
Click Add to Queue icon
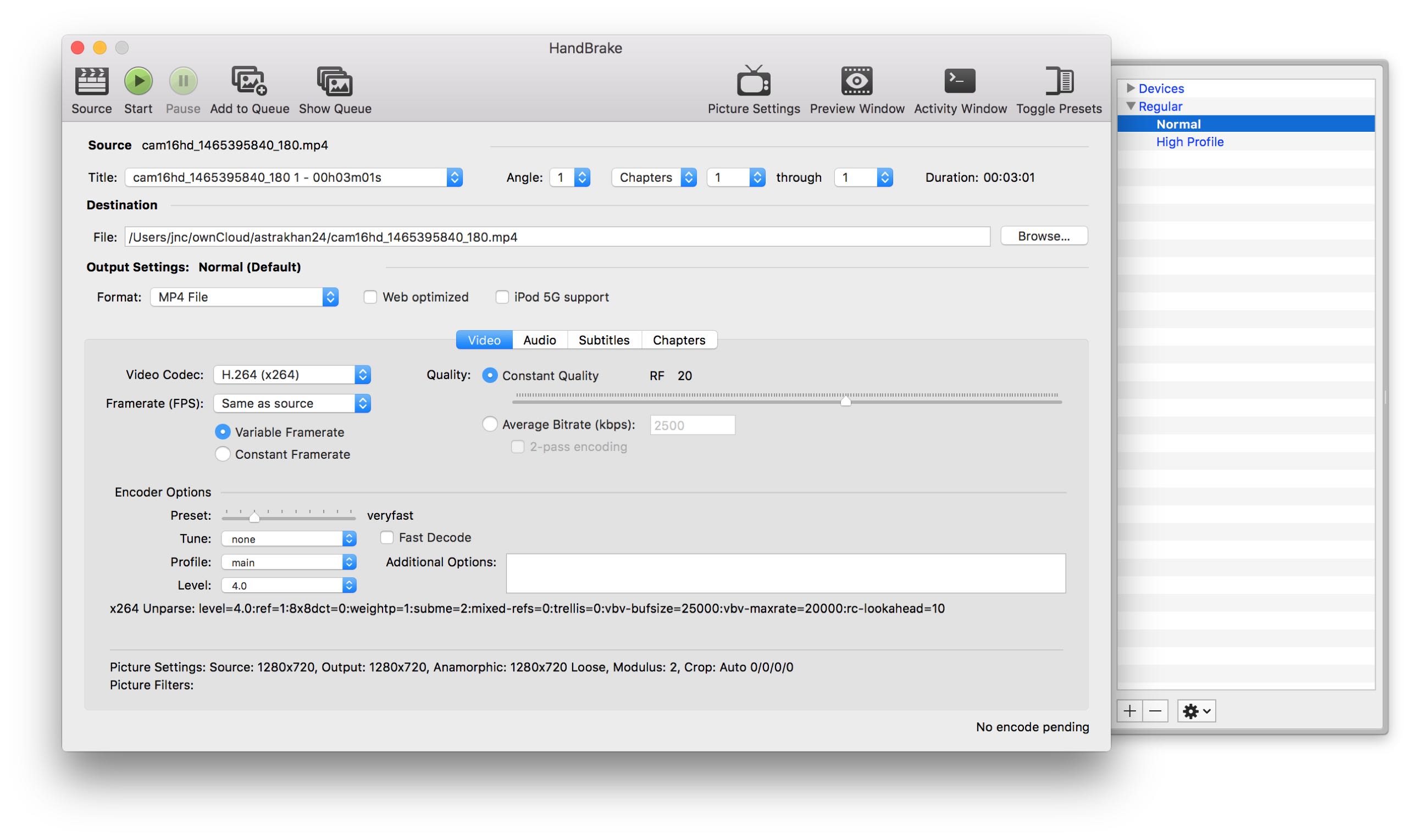249,81
